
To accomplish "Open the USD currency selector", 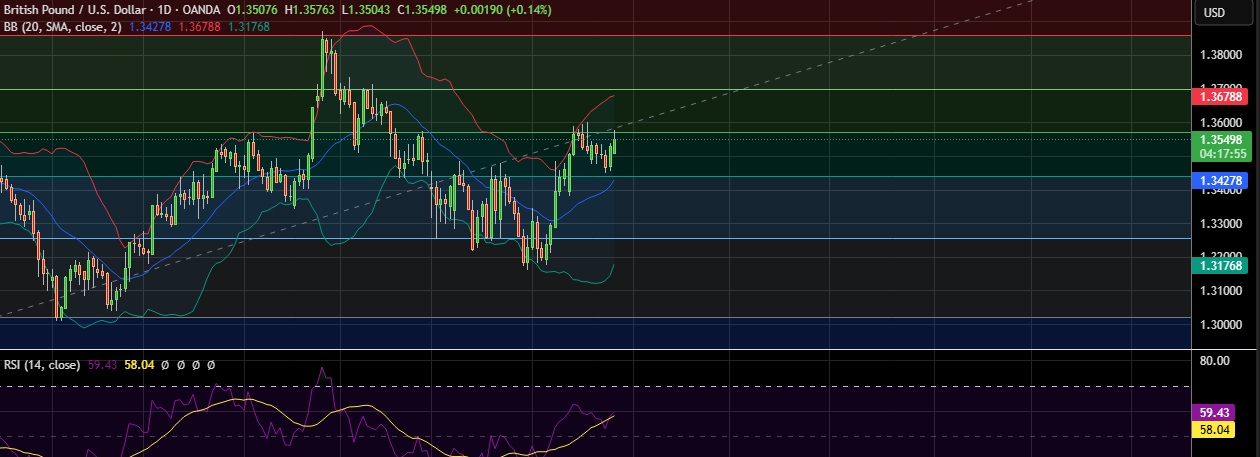I will (x=1214, y=13).
